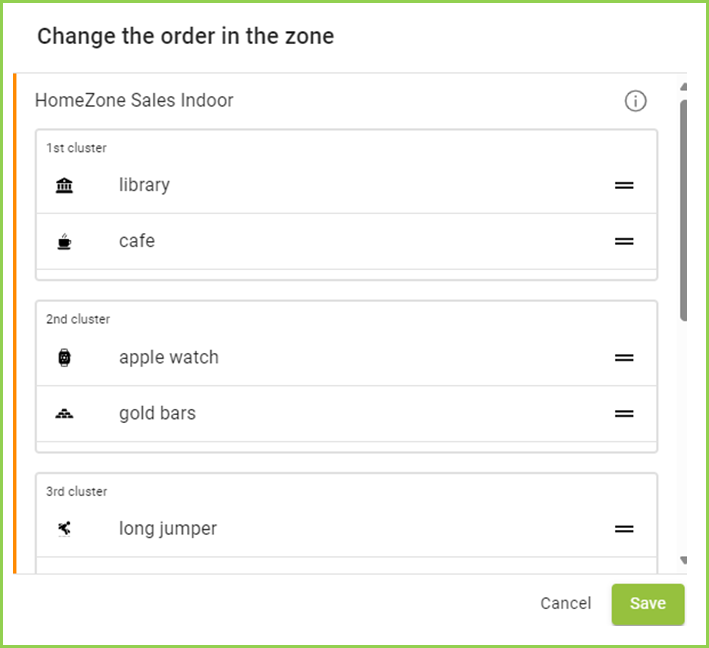Select the long jumper entry

pos(168,528)
